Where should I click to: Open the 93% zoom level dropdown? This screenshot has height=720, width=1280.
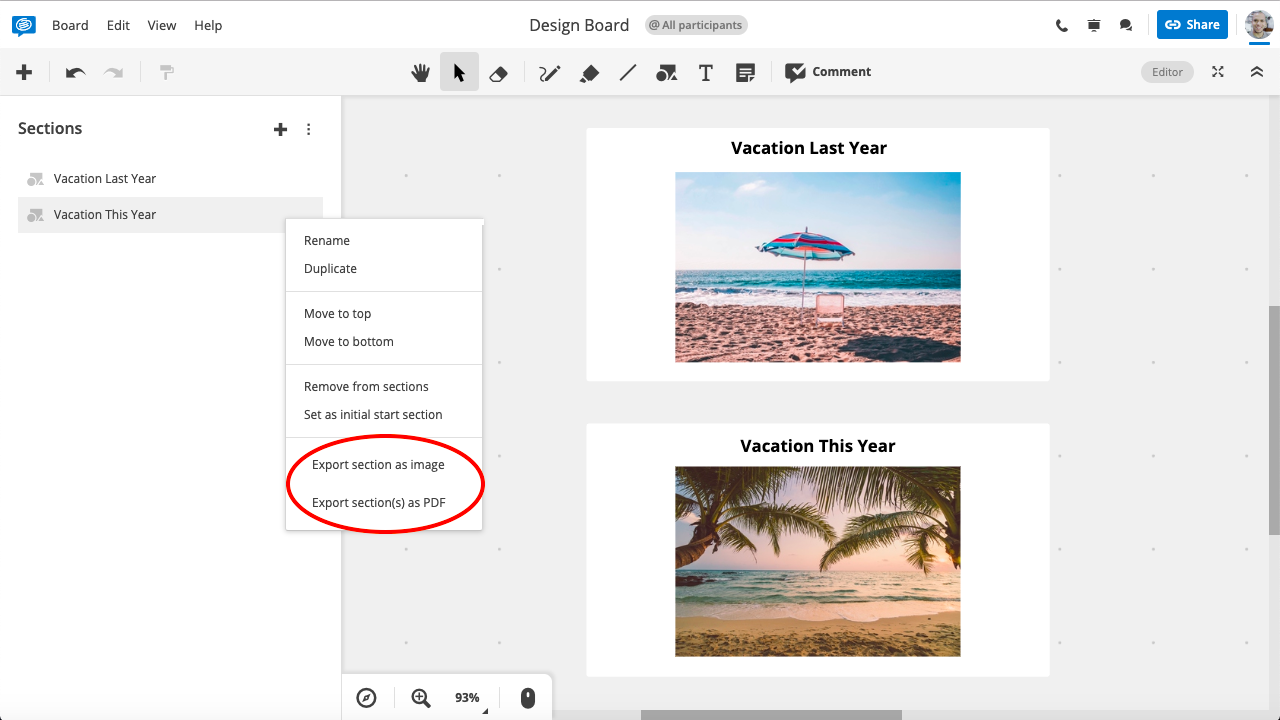pyautogui.click(x=467, y=697)
